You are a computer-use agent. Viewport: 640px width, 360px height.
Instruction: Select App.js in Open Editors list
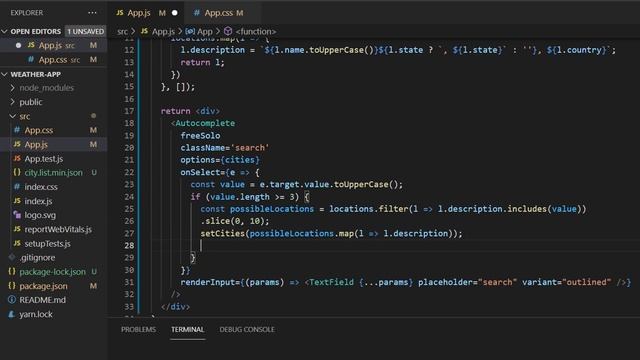pyautogui.click(x=53, y=45)
